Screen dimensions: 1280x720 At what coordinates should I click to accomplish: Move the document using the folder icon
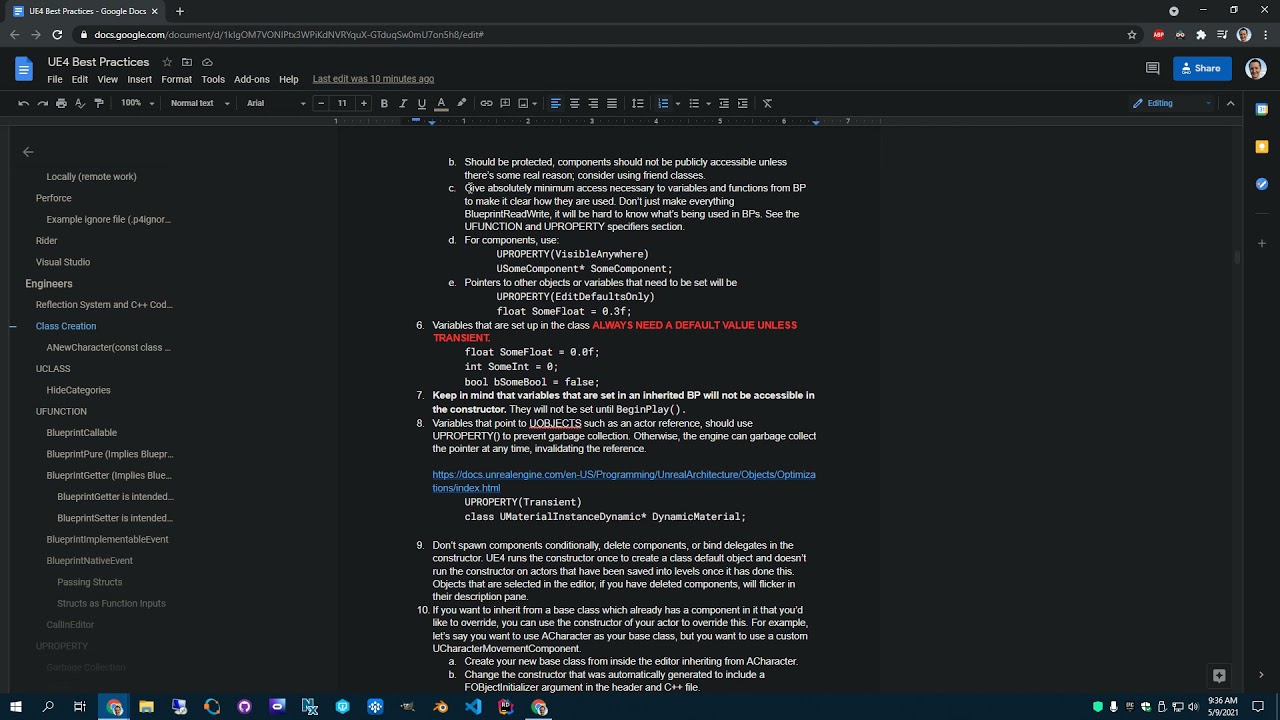coord(187,62)
